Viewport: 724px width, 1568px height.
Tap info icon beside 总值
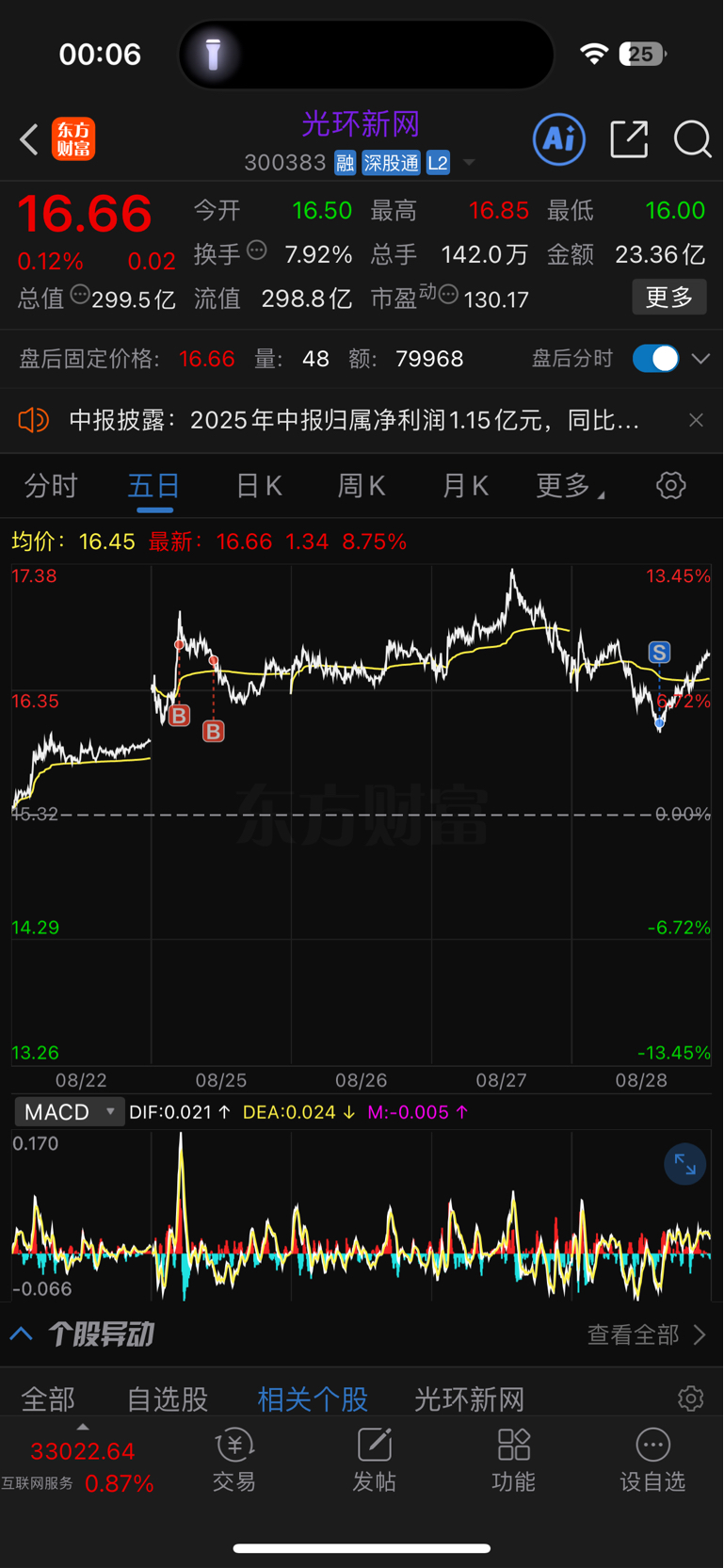[x=80, y=295]
